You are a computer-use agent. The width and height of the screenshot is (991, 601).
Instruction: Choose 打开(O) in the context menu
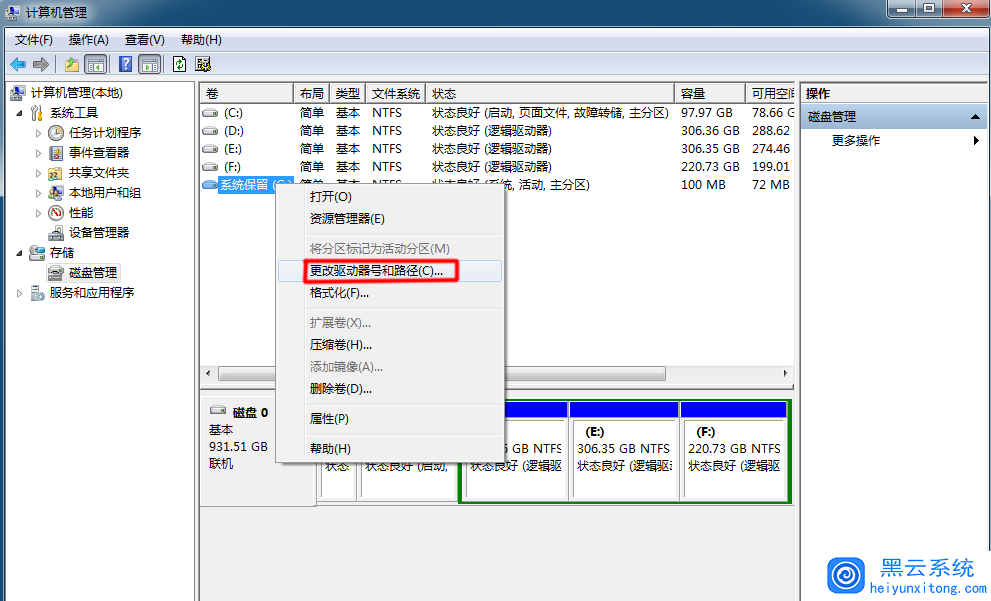(x=389, y=197)
